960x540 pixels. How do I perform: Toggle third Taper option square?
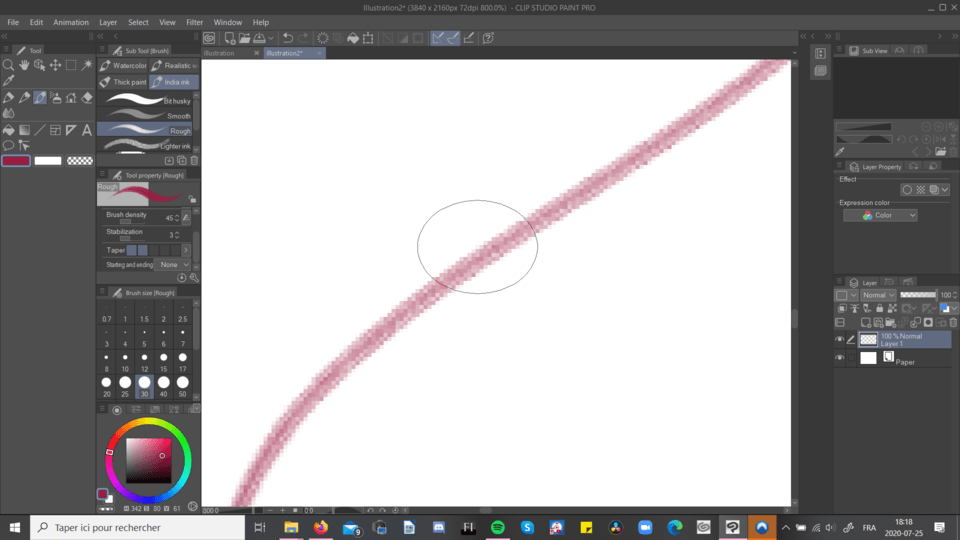[154, 250]
